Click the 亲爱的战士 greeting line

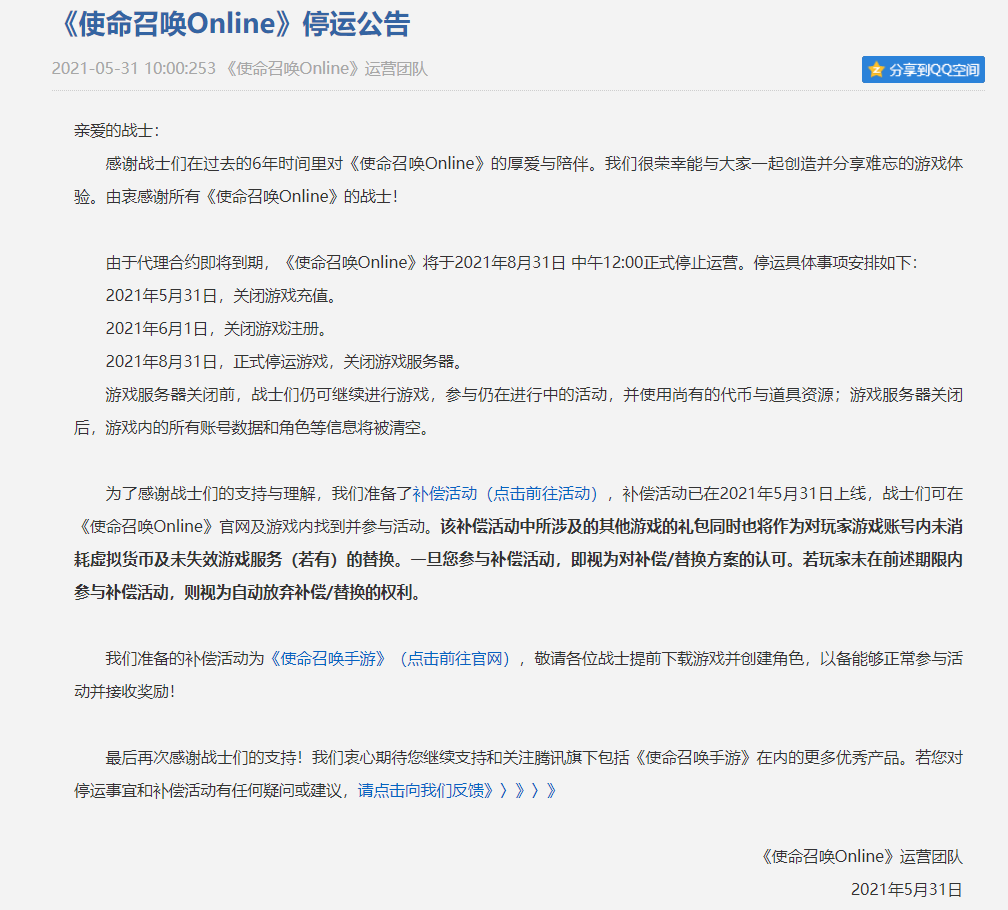tap(116, 130)
